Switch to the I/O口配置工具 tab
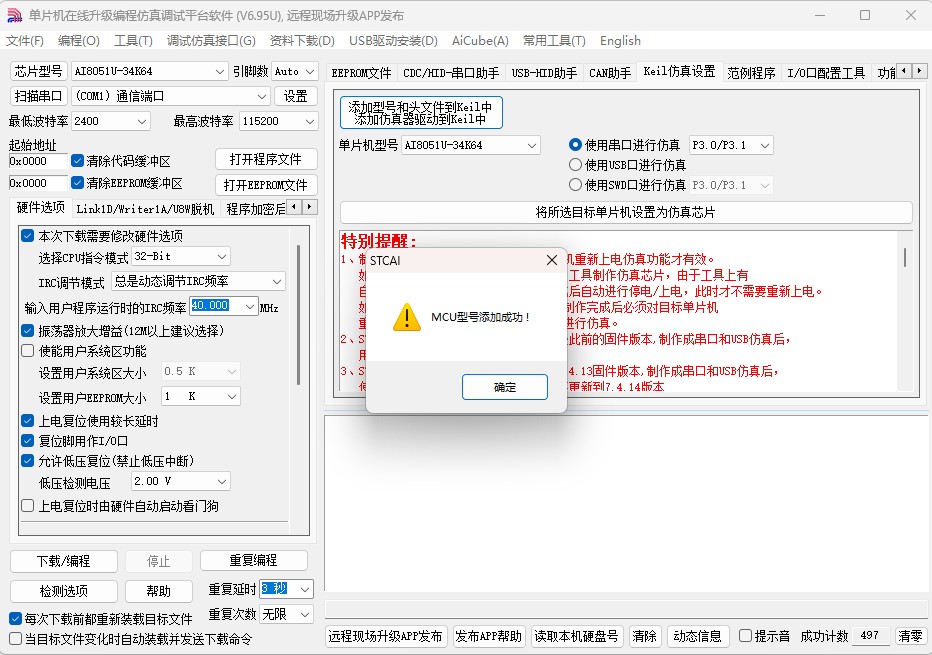This screenshot has height=655, width=932. [826, 73]
